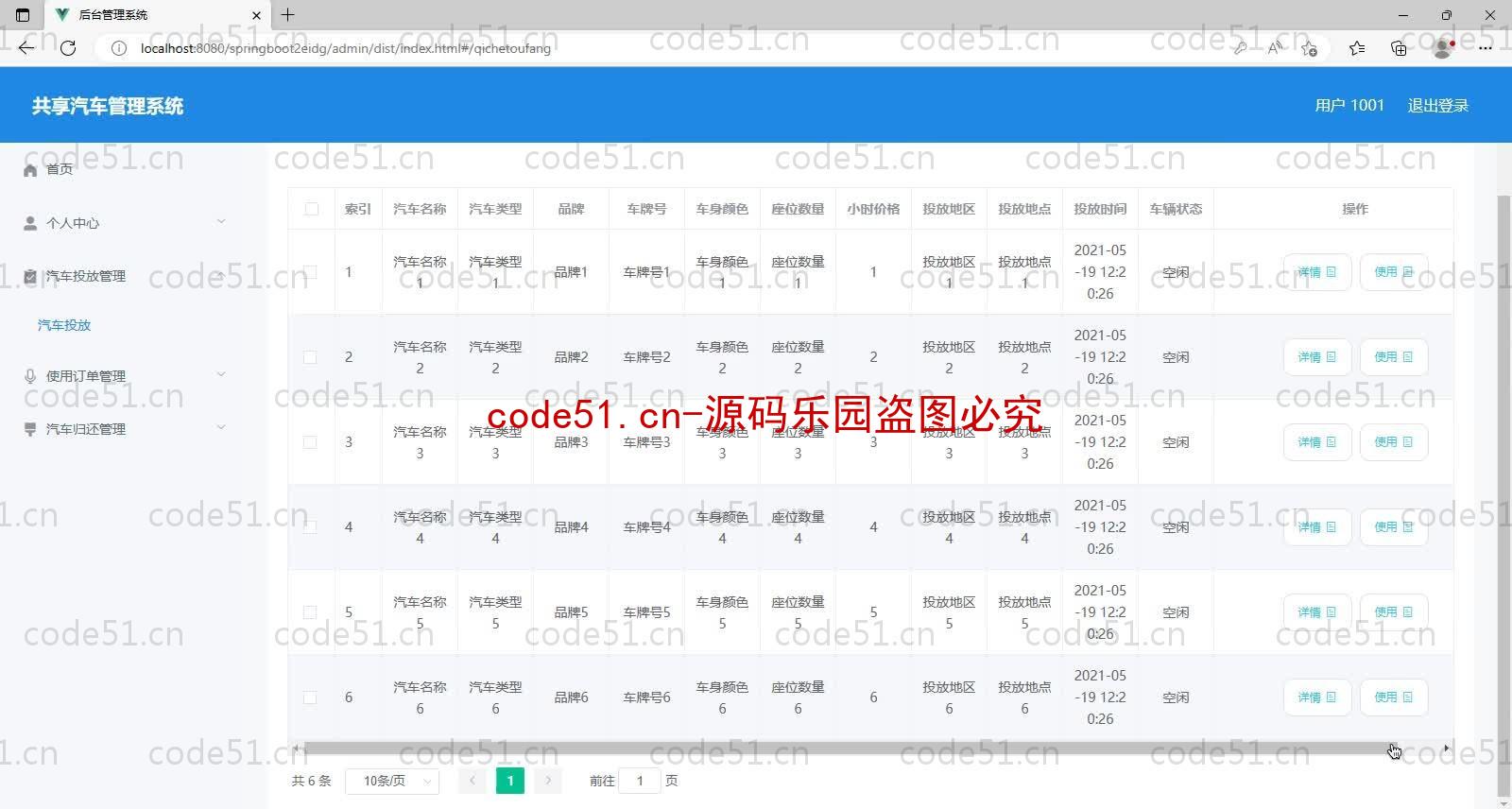The height and width of the screenshot is (809, 1512).
Task: Open 详情 for 汽车名称5 row
Action: coord(1317,612)
